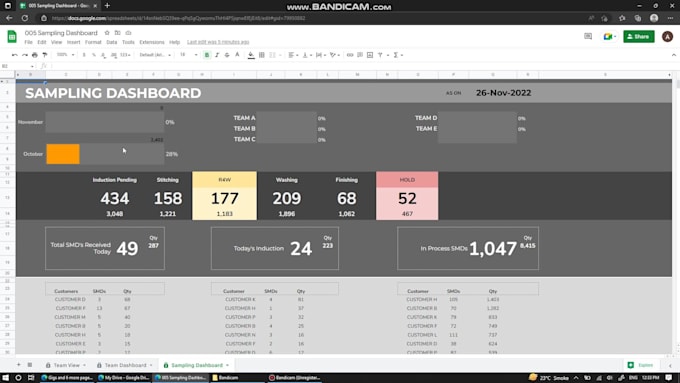The width and height of the screenshot is (680, 383).
Task: Undo the last action
Action: 15,55
